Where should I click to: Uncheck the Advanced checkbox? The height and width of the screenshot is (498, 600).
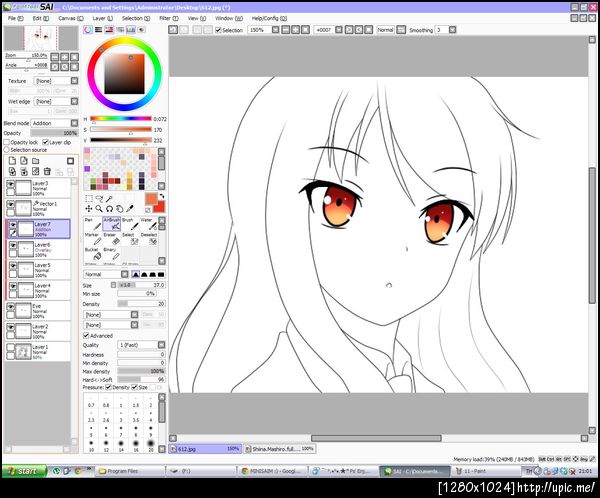[86, 336]
